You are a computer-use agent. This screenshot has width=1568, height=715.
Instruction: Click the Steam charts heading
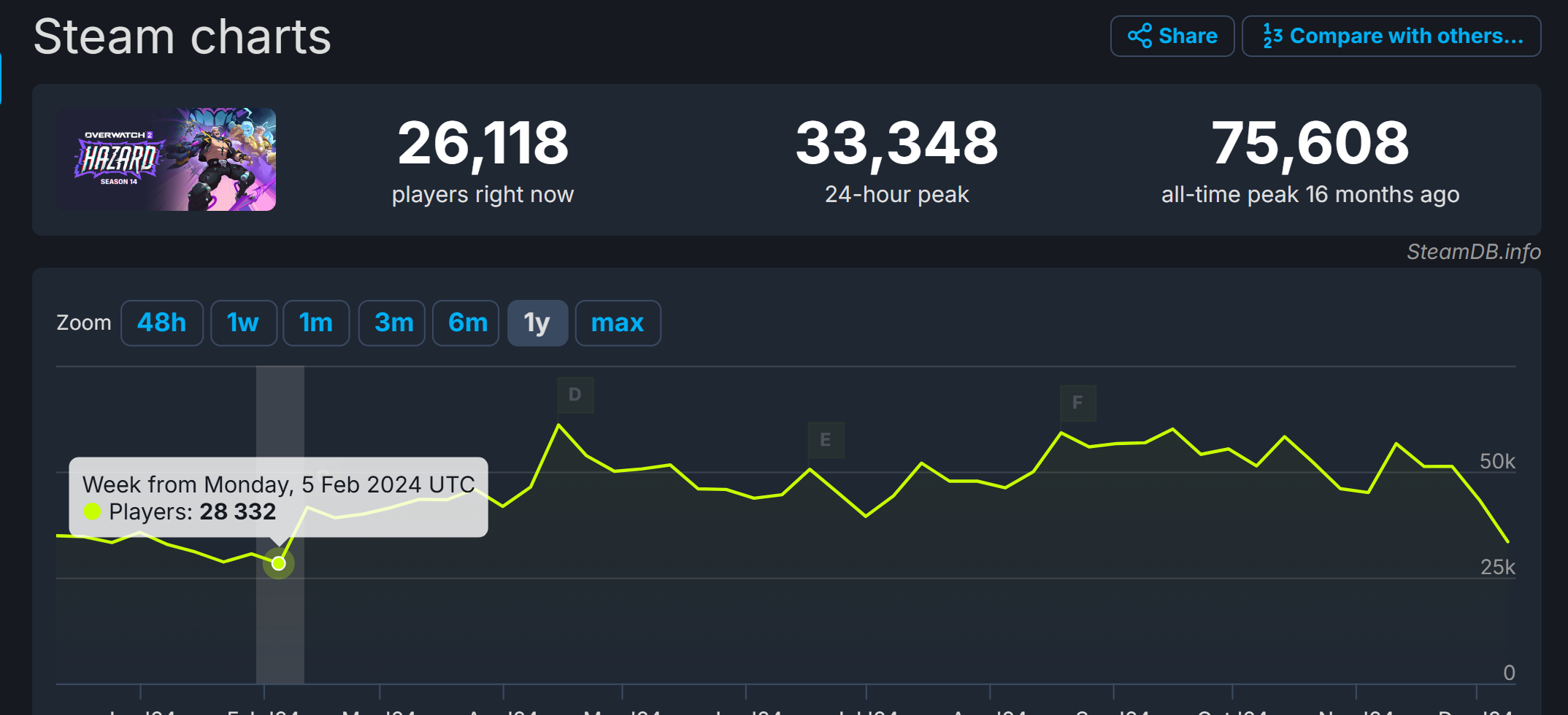click(x=182, y=36)
